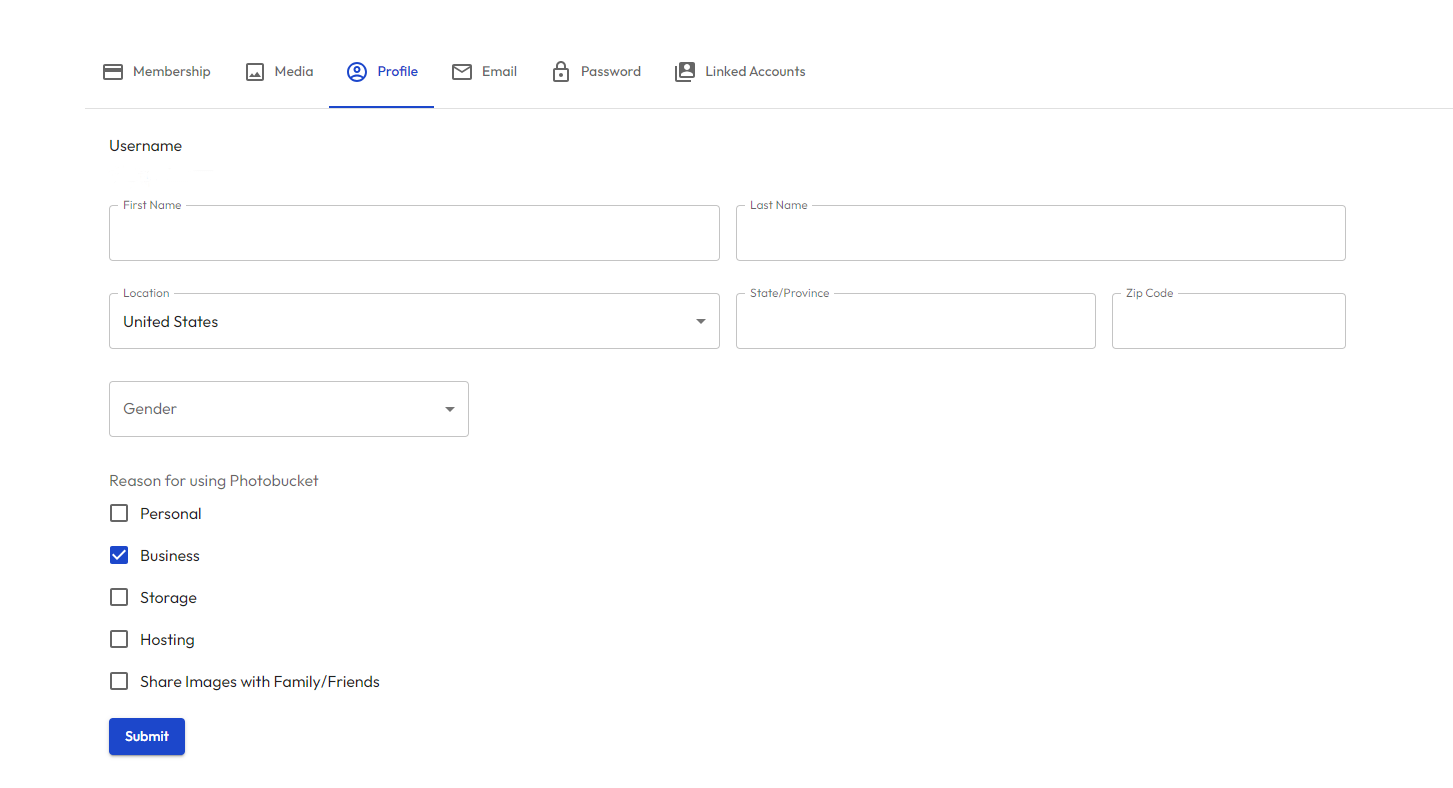The width and height of the screenshot is (1453, 788).
Task: Click the Email envelope icon
Action: (462, 72)
